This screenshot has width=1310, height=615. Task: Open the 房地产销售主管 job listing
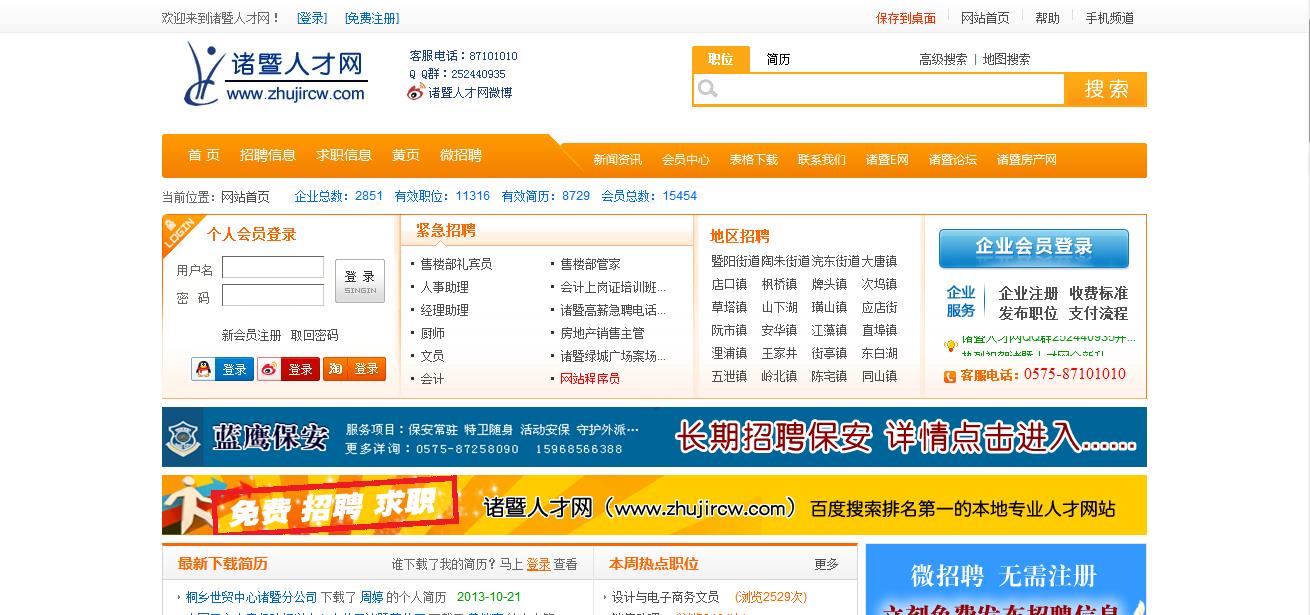click(x=602, y=333)
